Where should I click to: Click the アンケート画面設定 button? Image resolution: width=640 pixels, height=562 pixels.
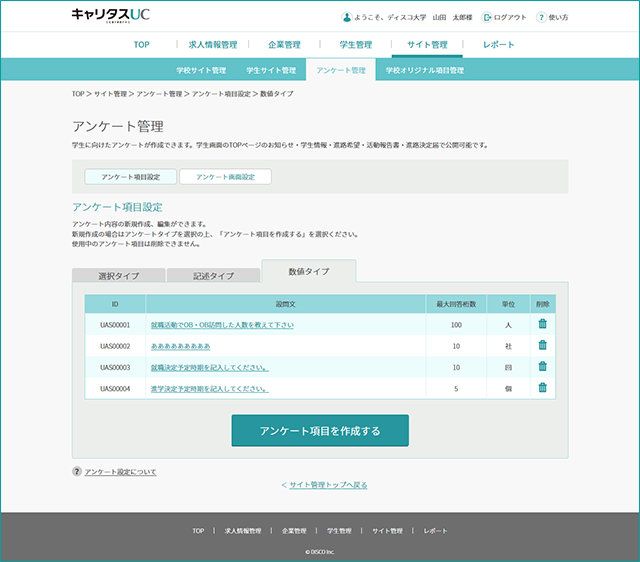pyautogui.click(x=225, y=177)
